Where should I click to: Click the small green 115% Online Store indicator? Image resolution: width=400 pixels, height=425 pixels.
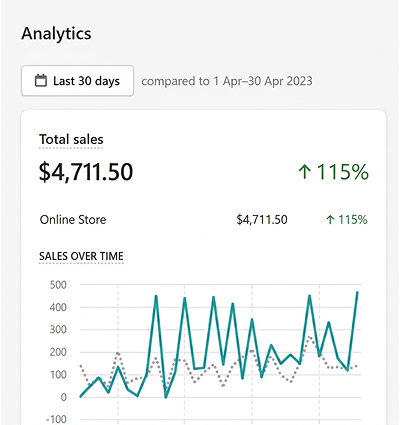pyautogui.click(x=347, y=220)
